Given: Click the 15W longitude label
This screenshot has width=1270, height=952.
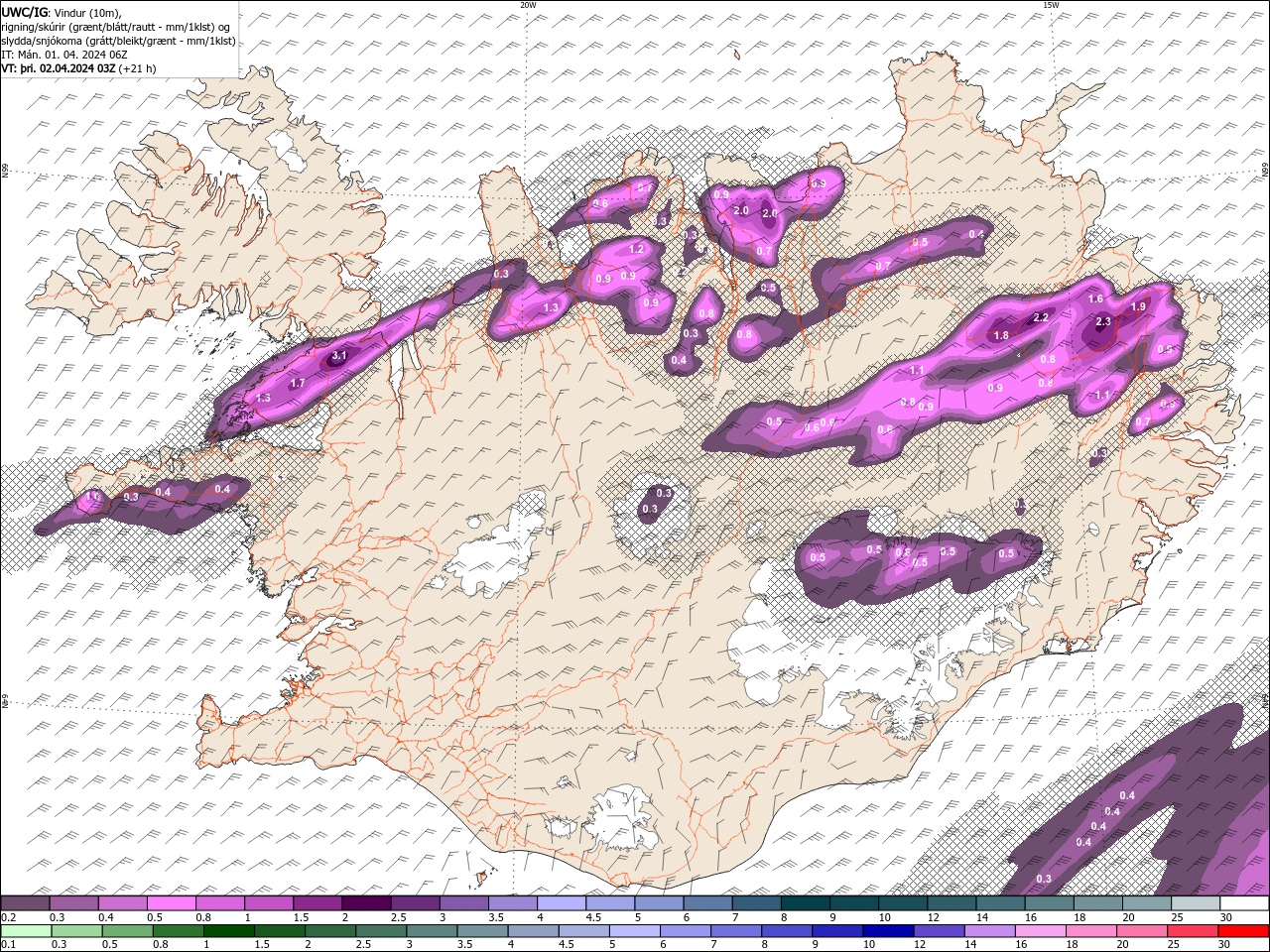Looking at the screenshot, I should (x=1051, y=5).
